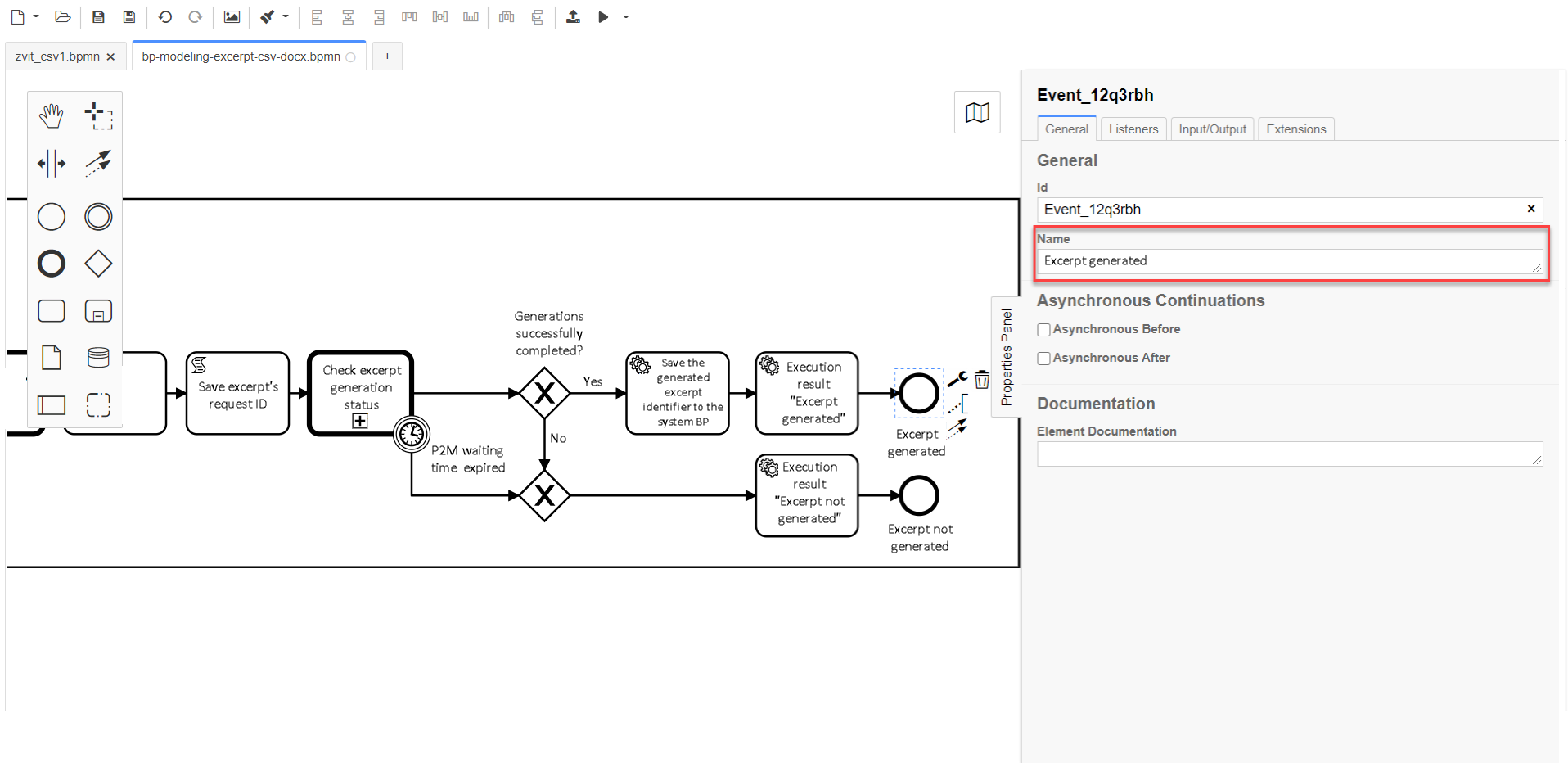Open the Listeners properties tab
This screenshot has width=1568, height=763.
(x=1133, y=129)
